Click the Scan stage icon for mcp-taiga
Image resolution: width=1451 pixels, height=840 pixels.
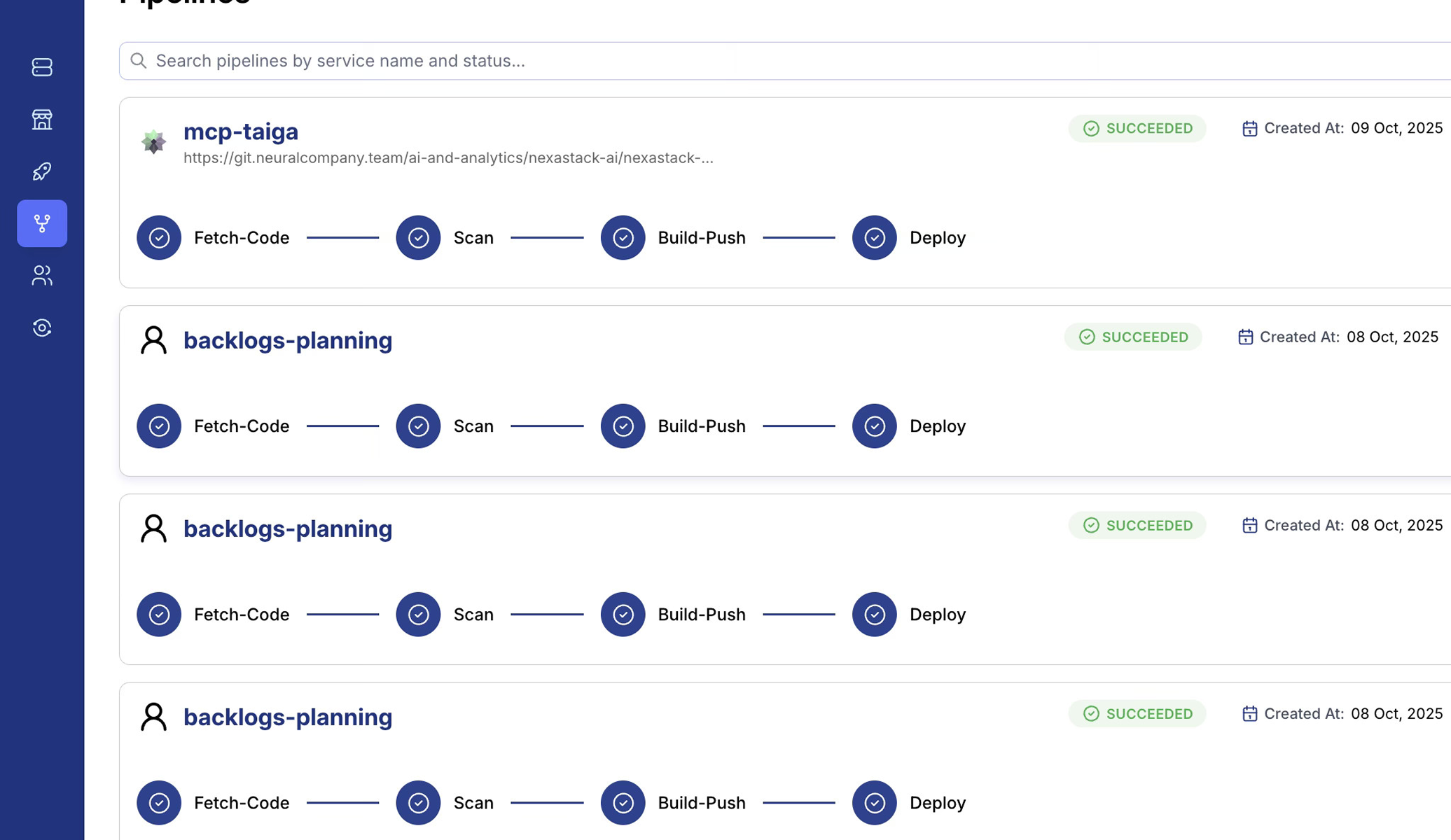pos(418,238)
